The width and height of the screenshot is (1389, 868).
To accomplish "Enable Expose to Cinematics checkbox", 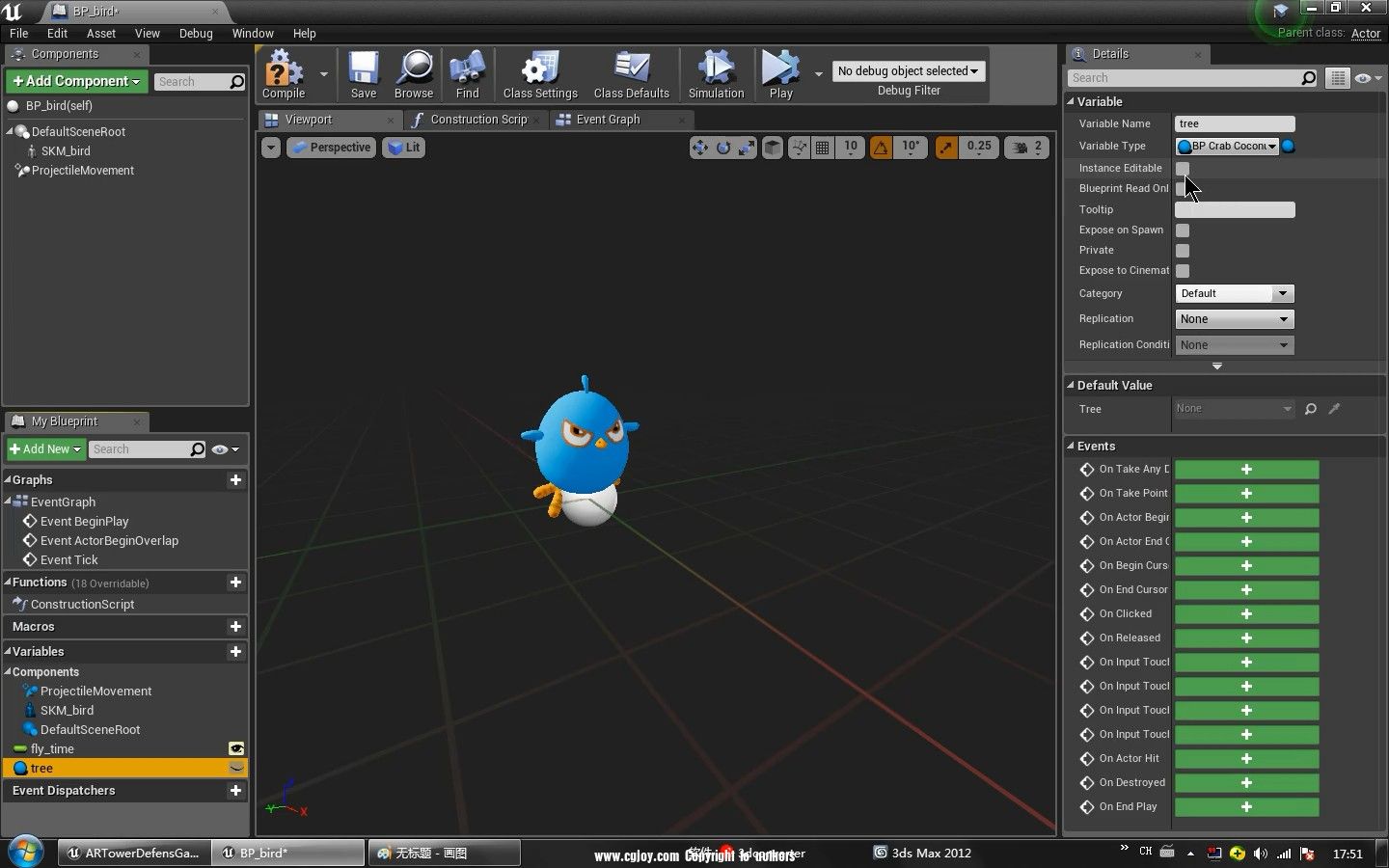I will [1183, 271].
